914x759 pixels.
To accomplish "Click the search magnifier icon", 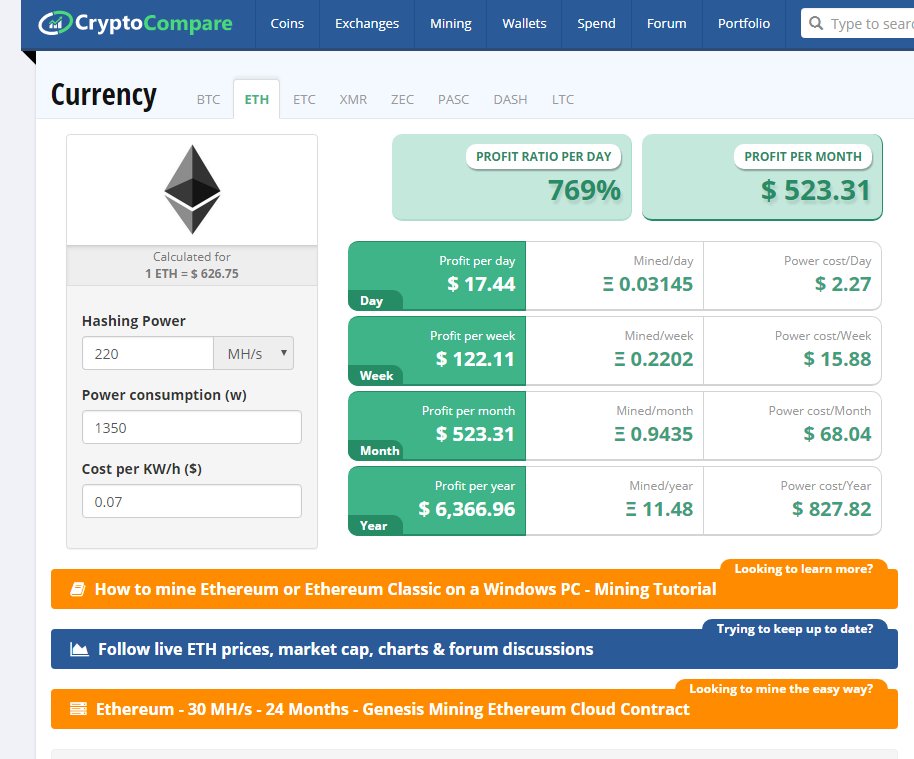I will (816, 23).
